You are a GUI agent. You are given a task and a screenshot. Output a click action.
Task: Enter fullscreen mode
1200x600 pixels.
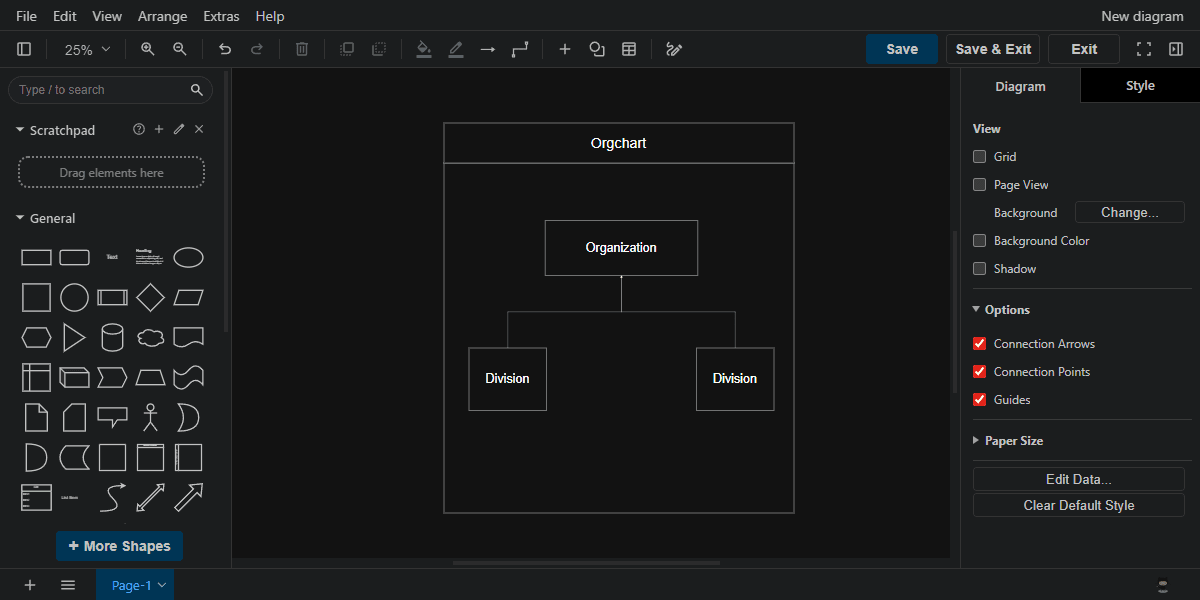(x=1144, y=49)
